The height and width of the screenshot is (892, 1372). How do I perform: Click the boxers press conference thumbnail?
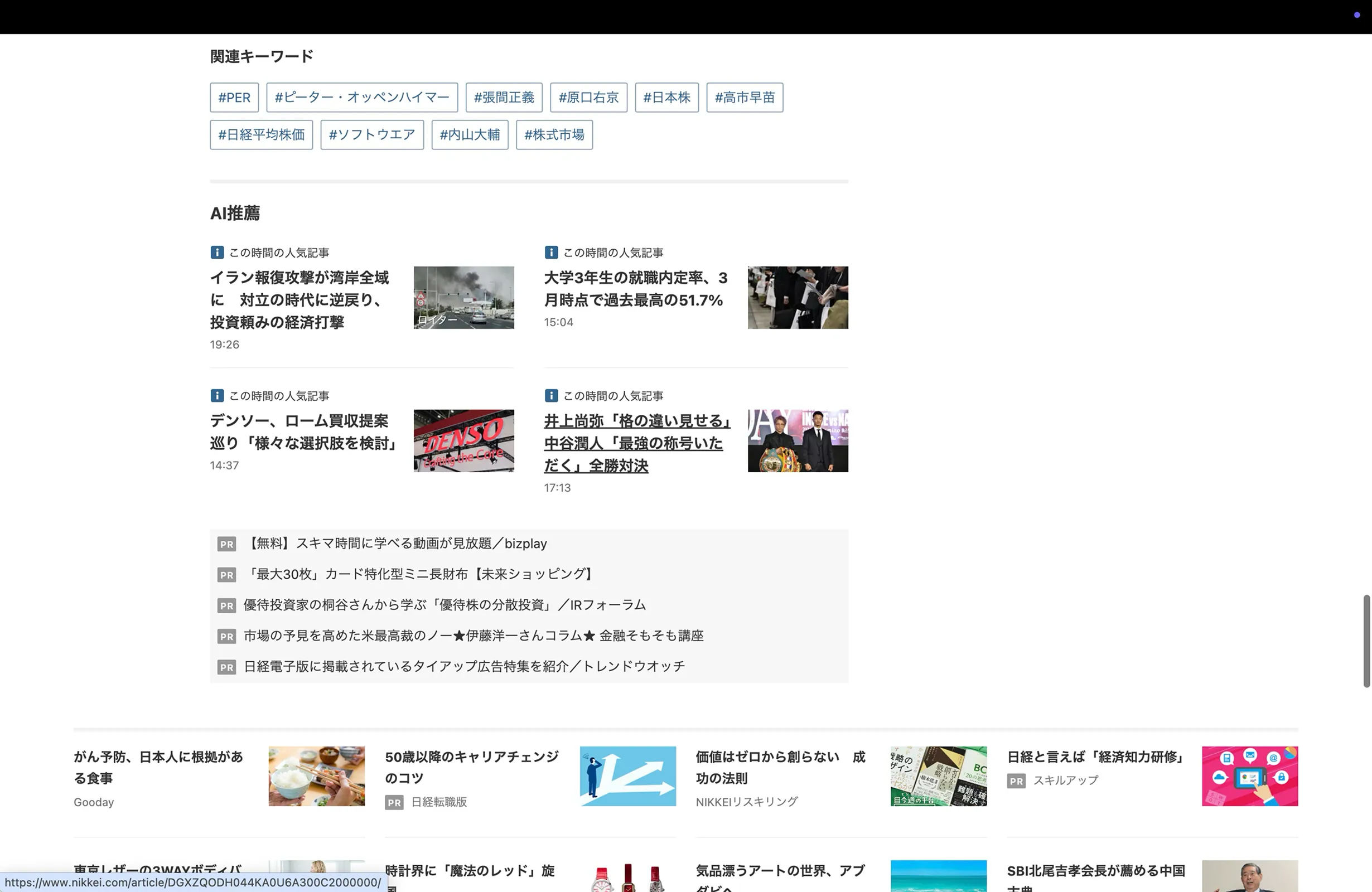pyautogui.click(x=798, y=441)
